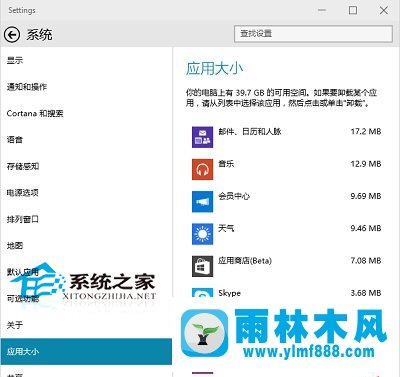
Task: Click the 9.69 MB size value
Action: pyautogui.click(x=366, y=196)
